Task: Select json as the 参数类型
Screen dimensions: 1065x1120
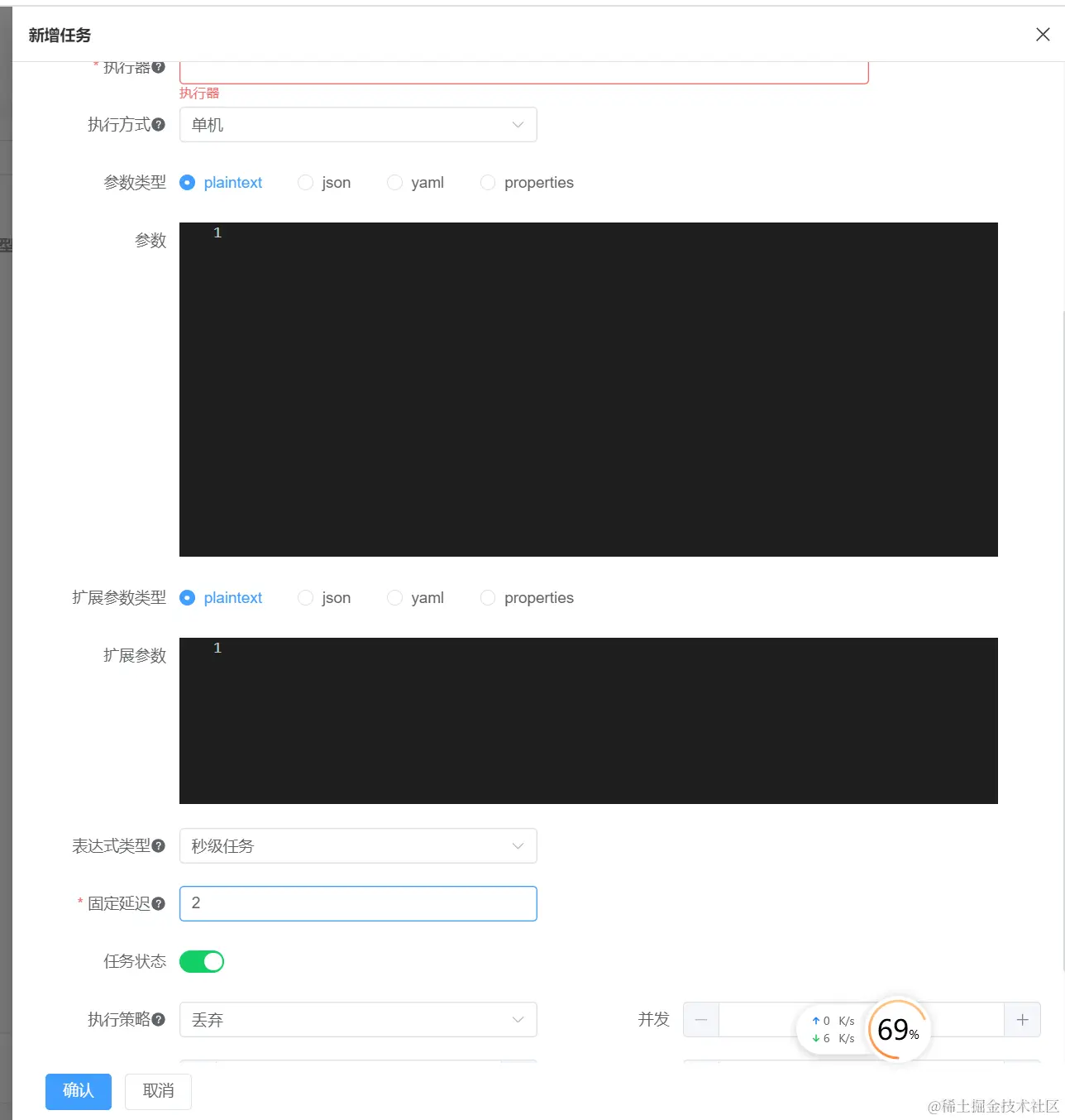Action: [x=305, y=182]
